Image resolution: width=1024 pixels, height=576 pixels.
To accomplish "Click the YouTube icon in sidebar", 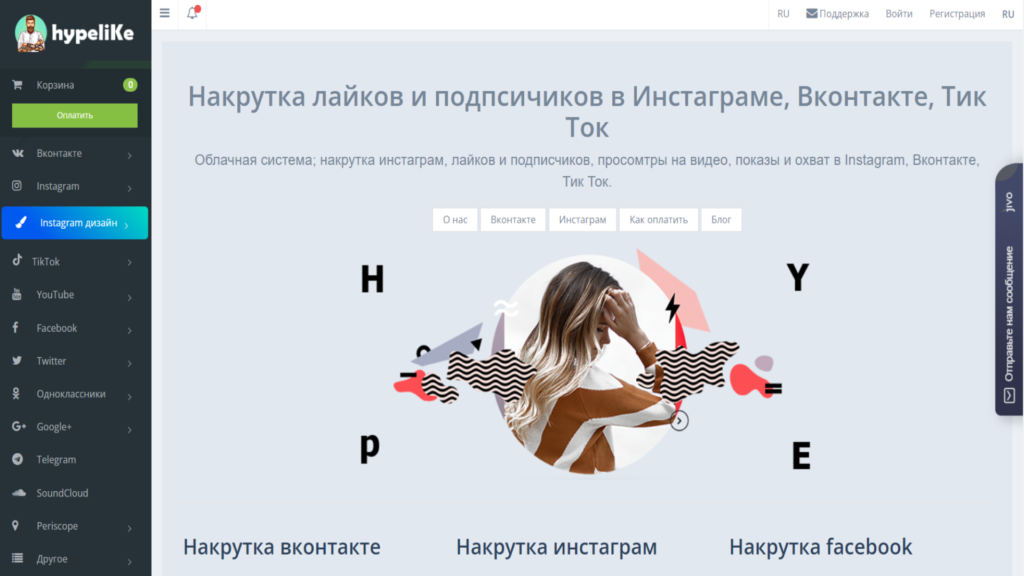I will tap(17, 295).
